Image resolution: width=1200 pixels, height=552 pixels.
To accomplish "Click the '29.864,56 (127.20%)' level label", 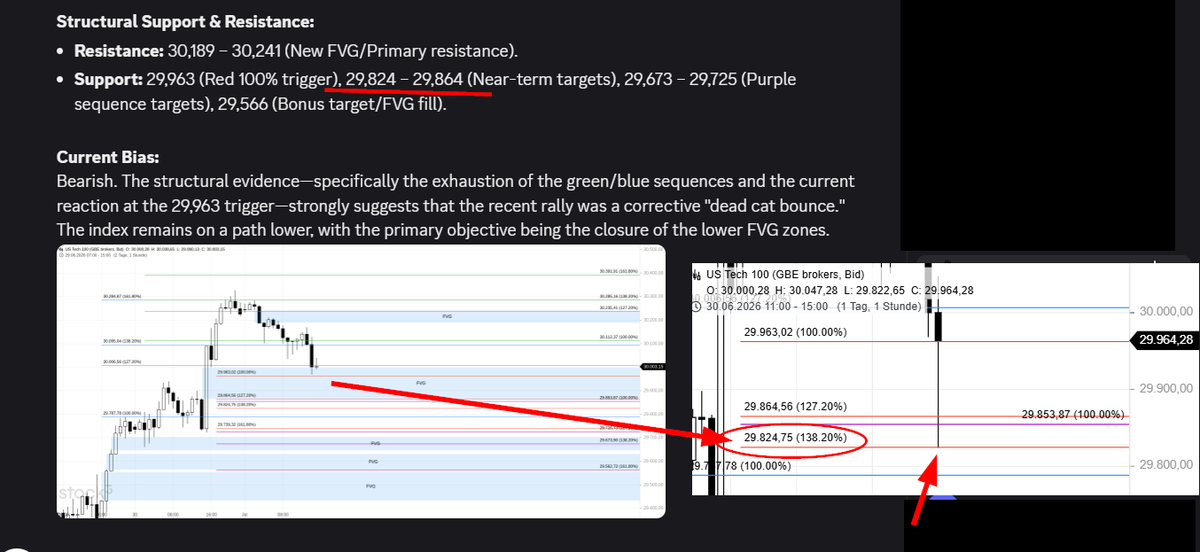I will (796, 407).
